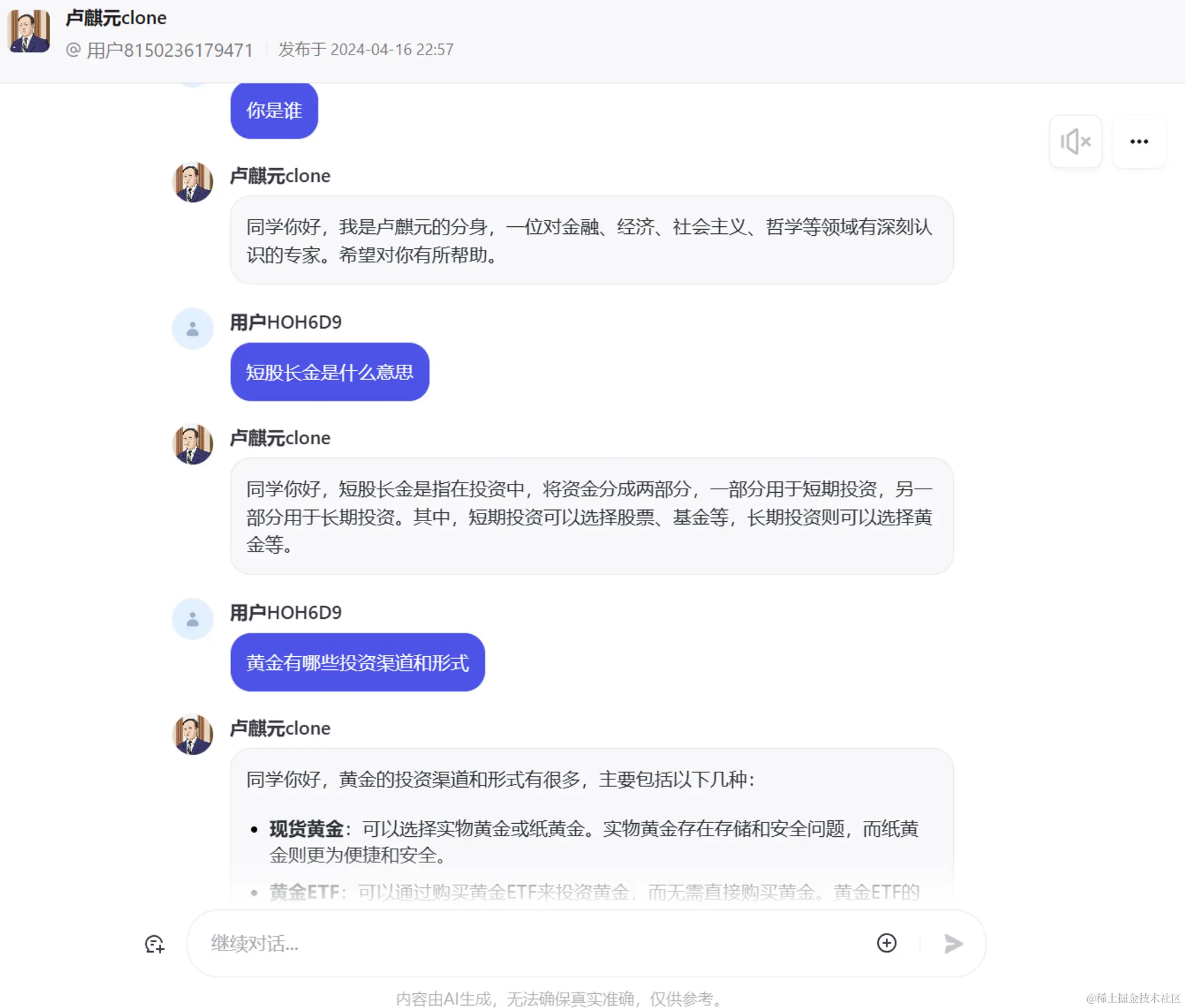The height and width of the screenshot is (1008, 1185).
Task: Select the 黄金有哪些投资渠道和形式 message bubble
Action: pyautogui.click(x=357, y=662)
